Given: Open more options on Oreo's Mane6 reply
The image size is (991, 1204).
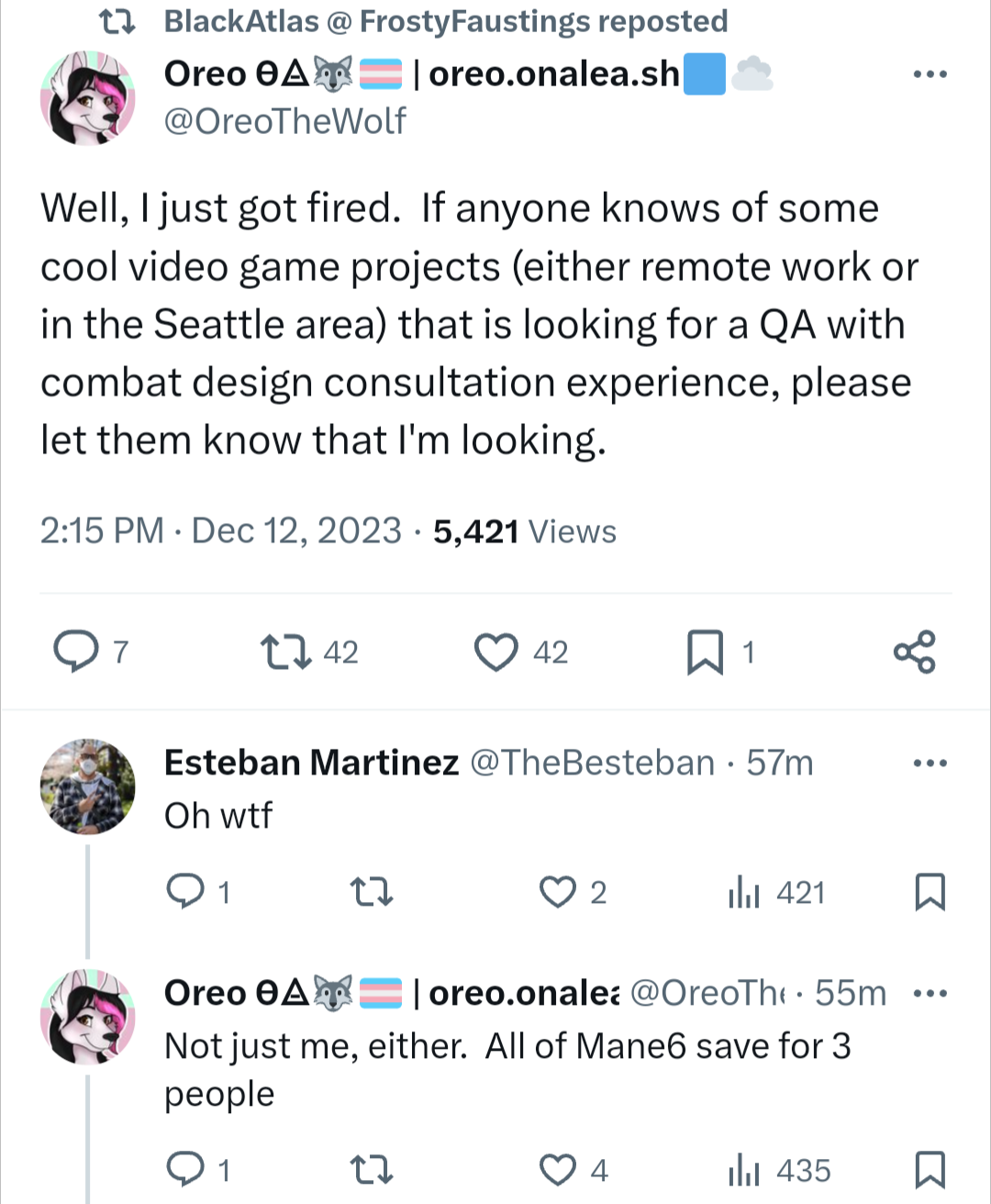Looking at the screenshot, I should tap(930, 993).
